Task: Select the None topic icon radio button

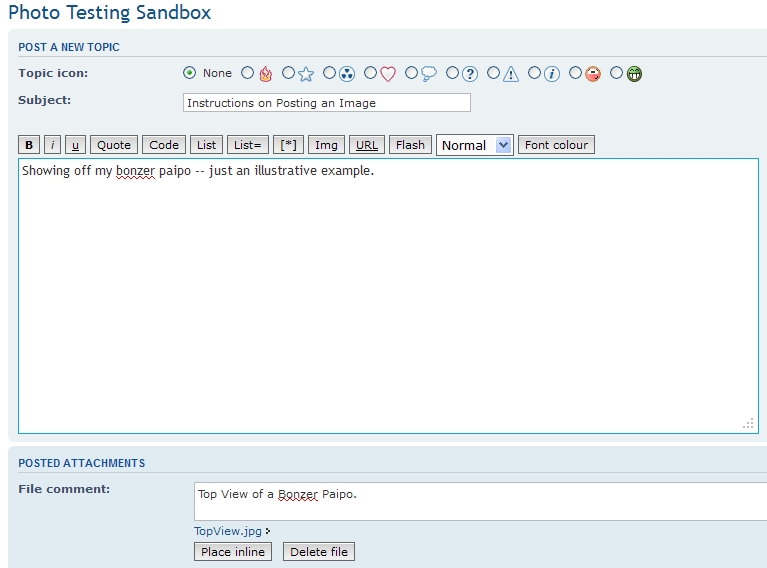Action: click(189, 73)
